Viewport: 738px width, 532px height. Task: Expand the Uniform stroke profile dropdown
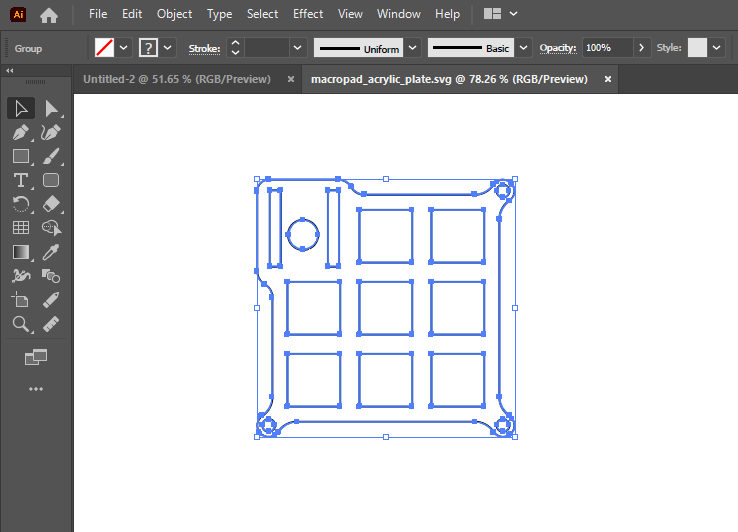[412, 48]
